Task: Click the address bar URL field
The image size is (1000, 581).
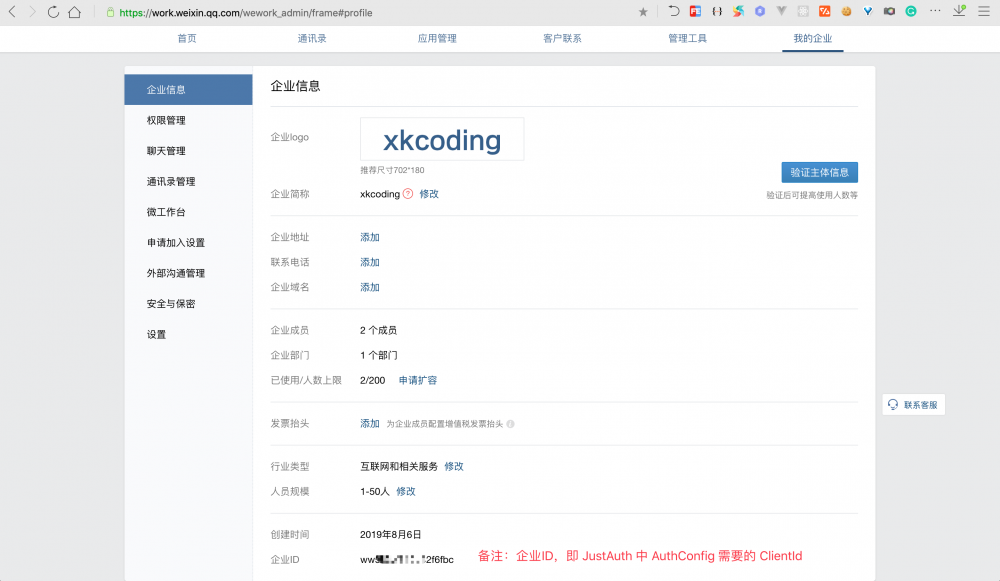Action: click(x=230, y=12)
